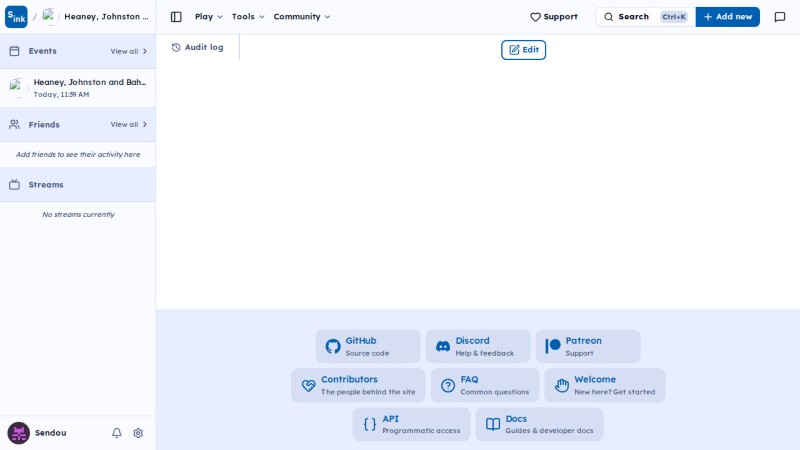Open Discord Help & feedback link

click(478, 346)
